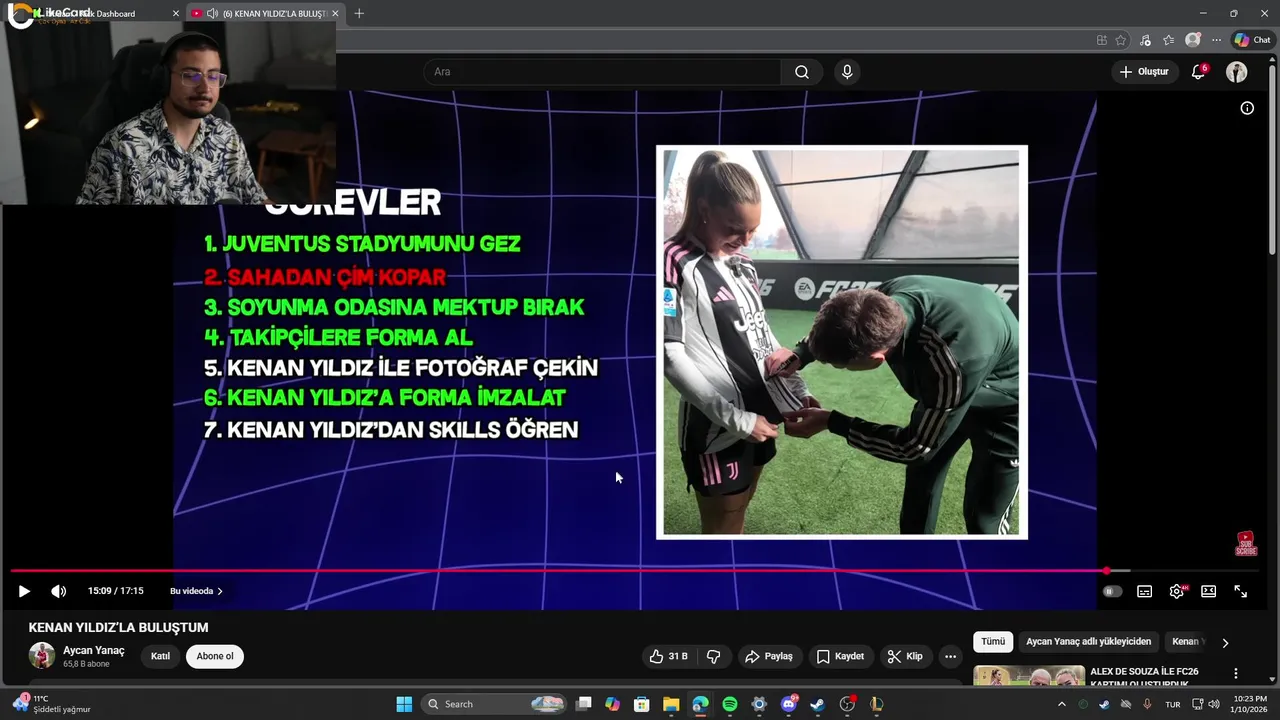The image size is (1280, 720).
Task: Turn on subtitles with the captions icon
Action: 1144,591
